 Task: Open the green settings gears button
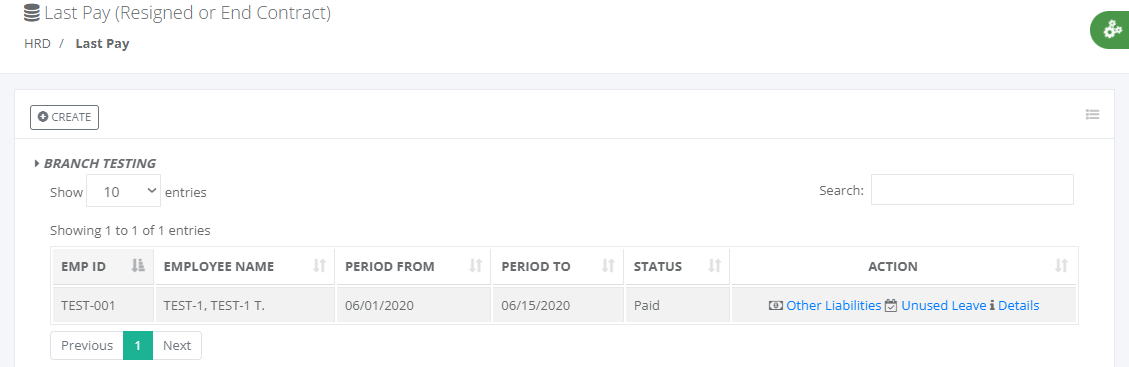tap(1111, 30)
